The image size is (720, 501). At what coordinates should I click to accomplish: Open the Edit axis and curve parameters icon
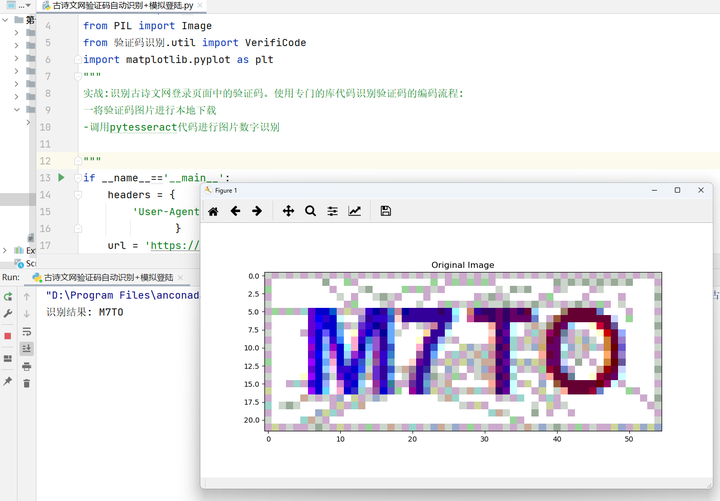click(x=354, y=211)
